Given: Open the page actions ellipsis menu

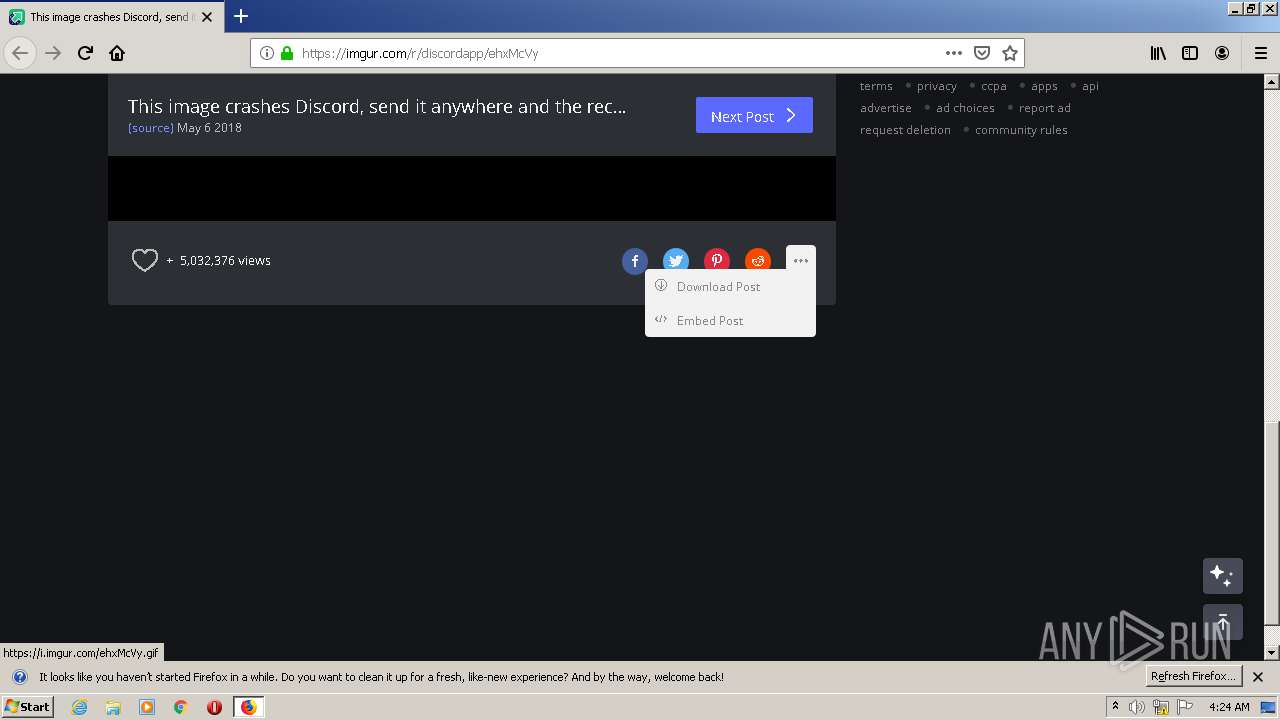Looking at the screenshot, I should [954, 53].
